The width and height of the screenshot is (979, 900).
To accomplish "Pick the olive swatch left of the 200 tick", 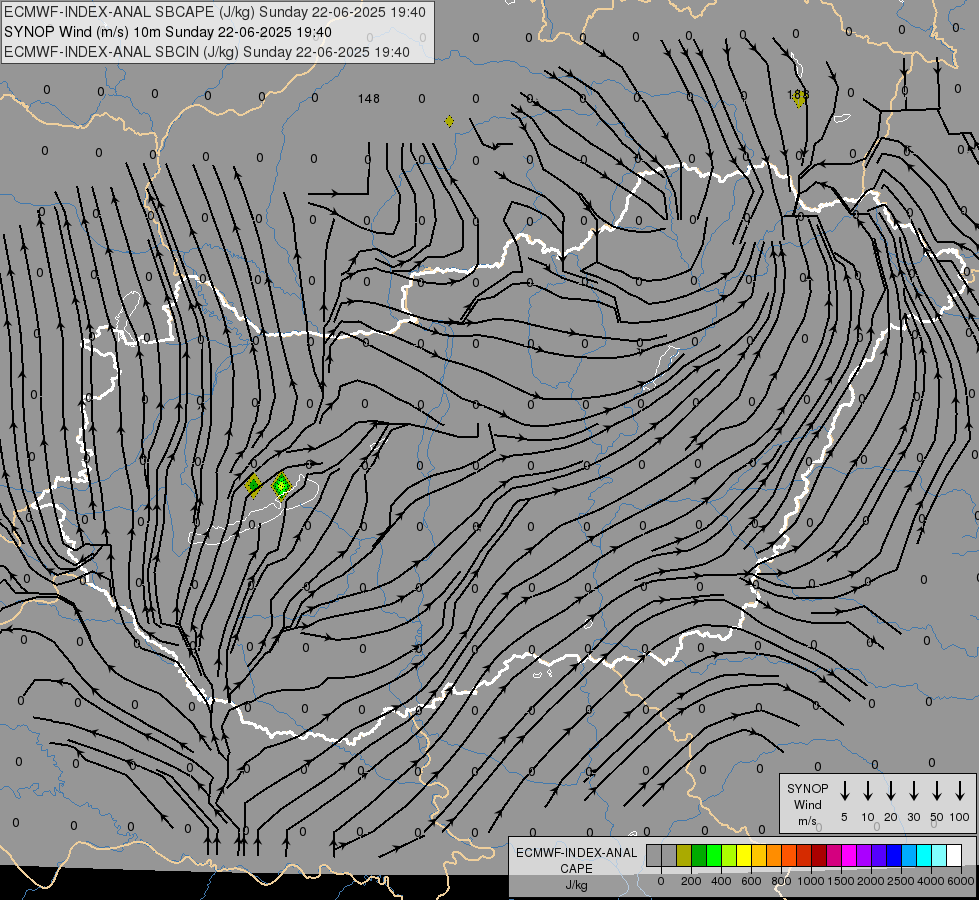I will [684, 855].
